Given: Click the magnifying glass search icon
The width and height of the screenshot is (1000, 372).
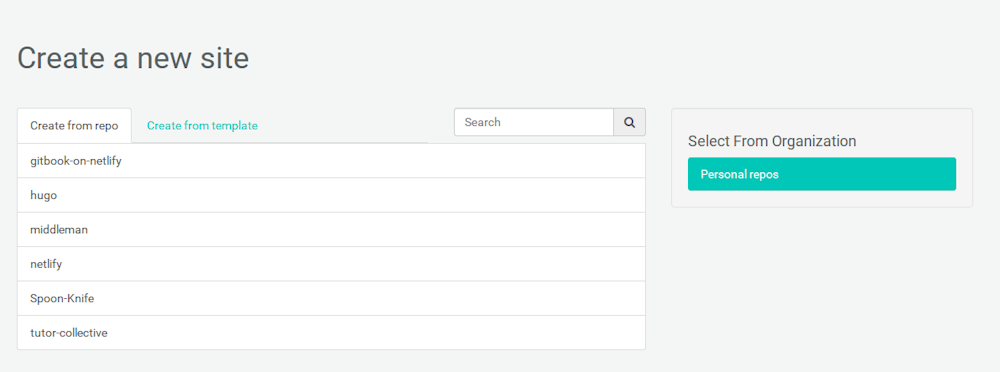Looking at the screenshot, I should (629, 123).
